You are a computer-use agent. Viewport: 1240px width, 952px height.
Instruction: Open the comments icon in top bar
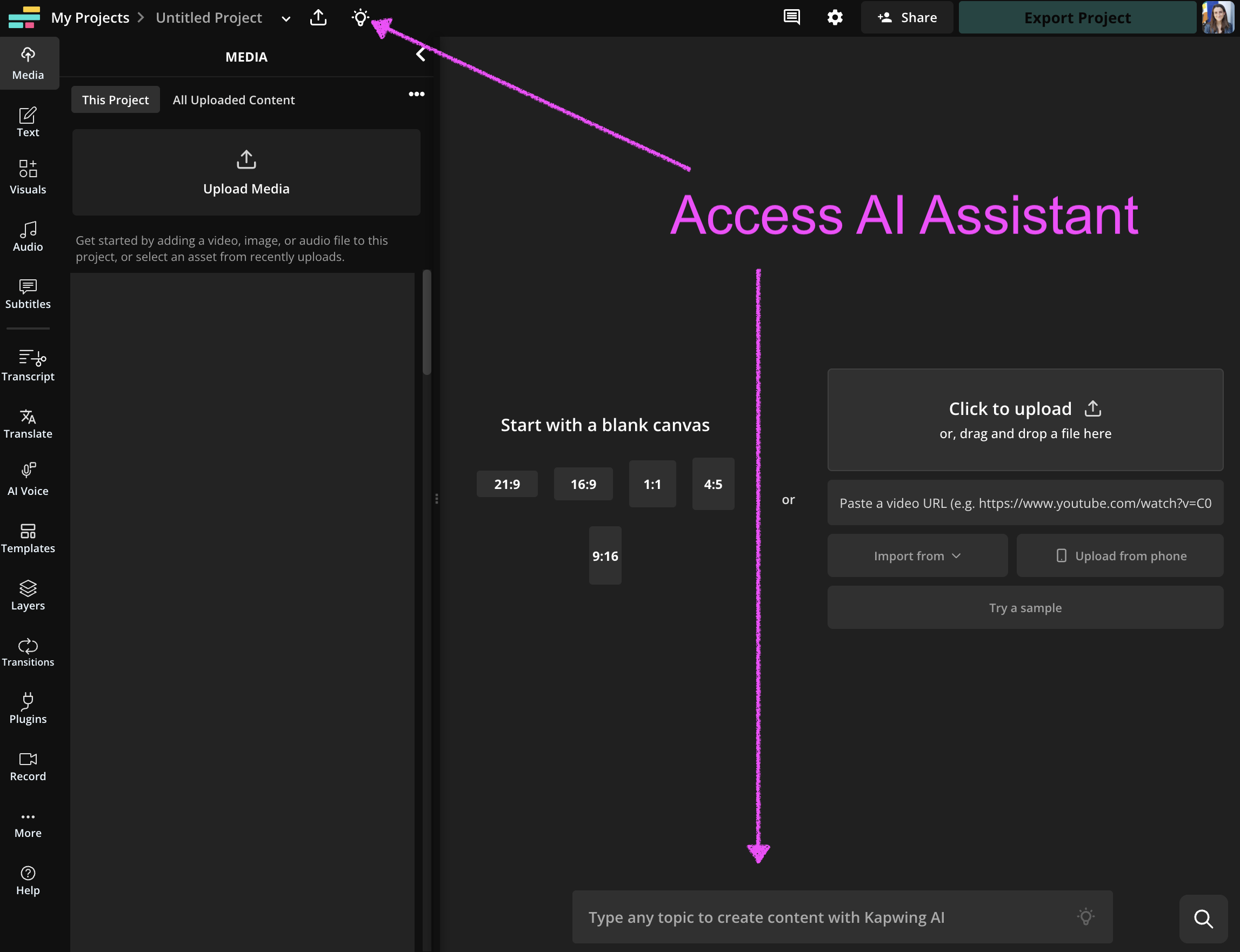[x=791, y=18]
